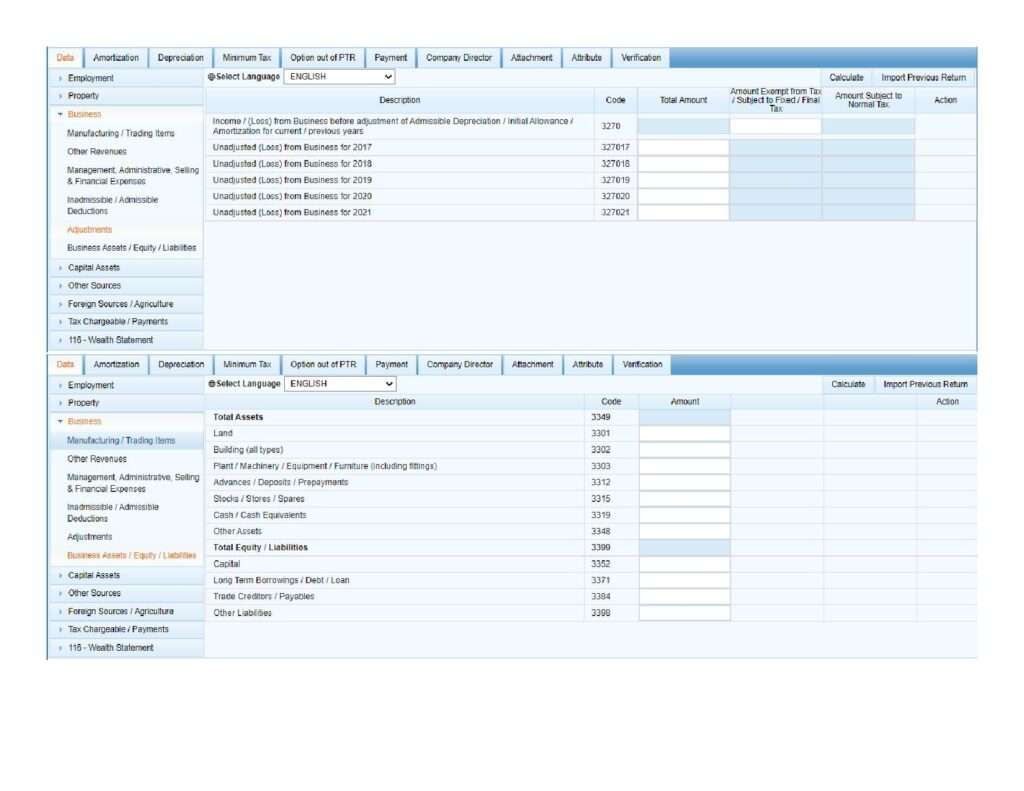Select the Verification tab in the upper form
Viewport: 1024px width, 791px height.
[x=640, y=58]
